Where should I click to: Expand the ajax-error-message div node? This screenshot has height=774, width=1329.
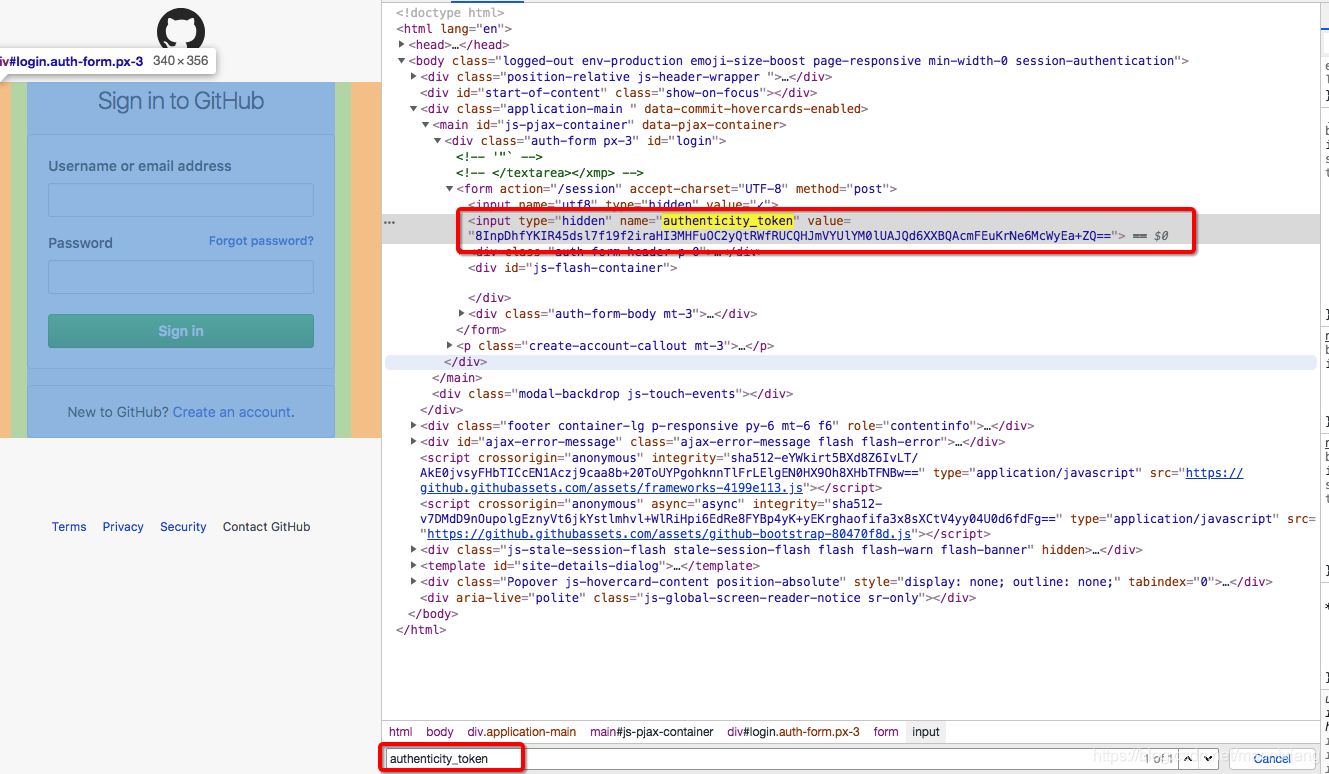pos(414,442)
